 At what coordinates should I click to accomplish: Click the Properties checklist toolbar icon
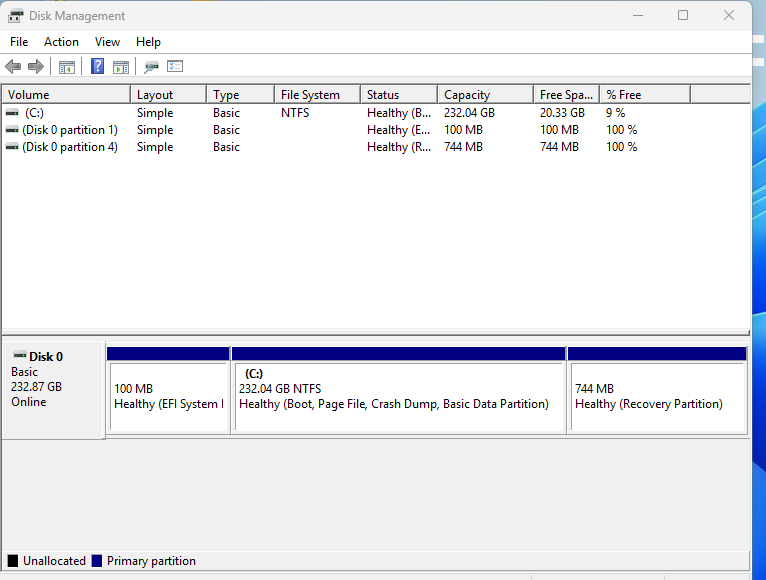click(x=175, y=66)
